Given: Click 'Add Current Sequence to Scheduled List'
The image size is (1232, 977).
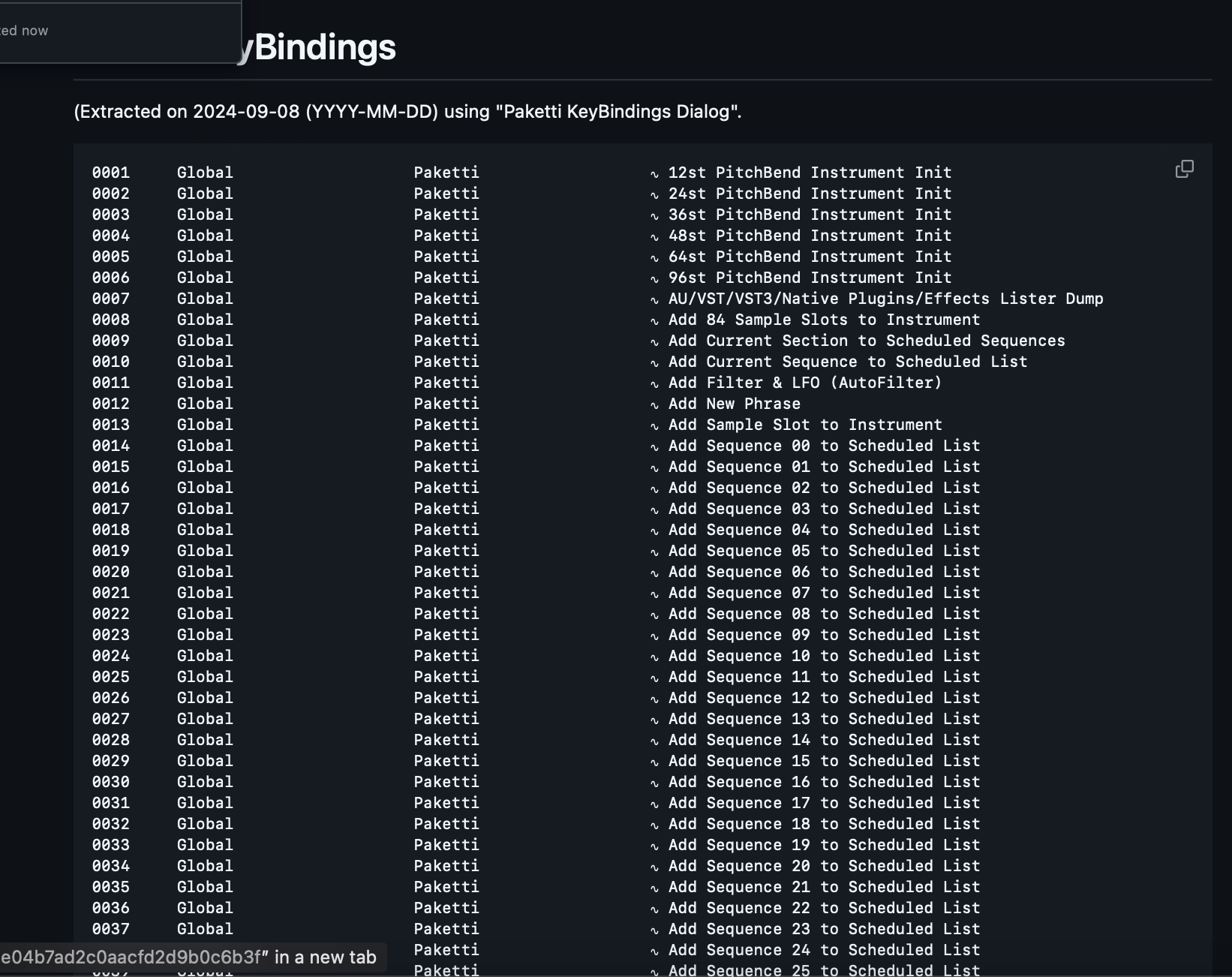Looking at the screenshot, I should tap(848, 362).
